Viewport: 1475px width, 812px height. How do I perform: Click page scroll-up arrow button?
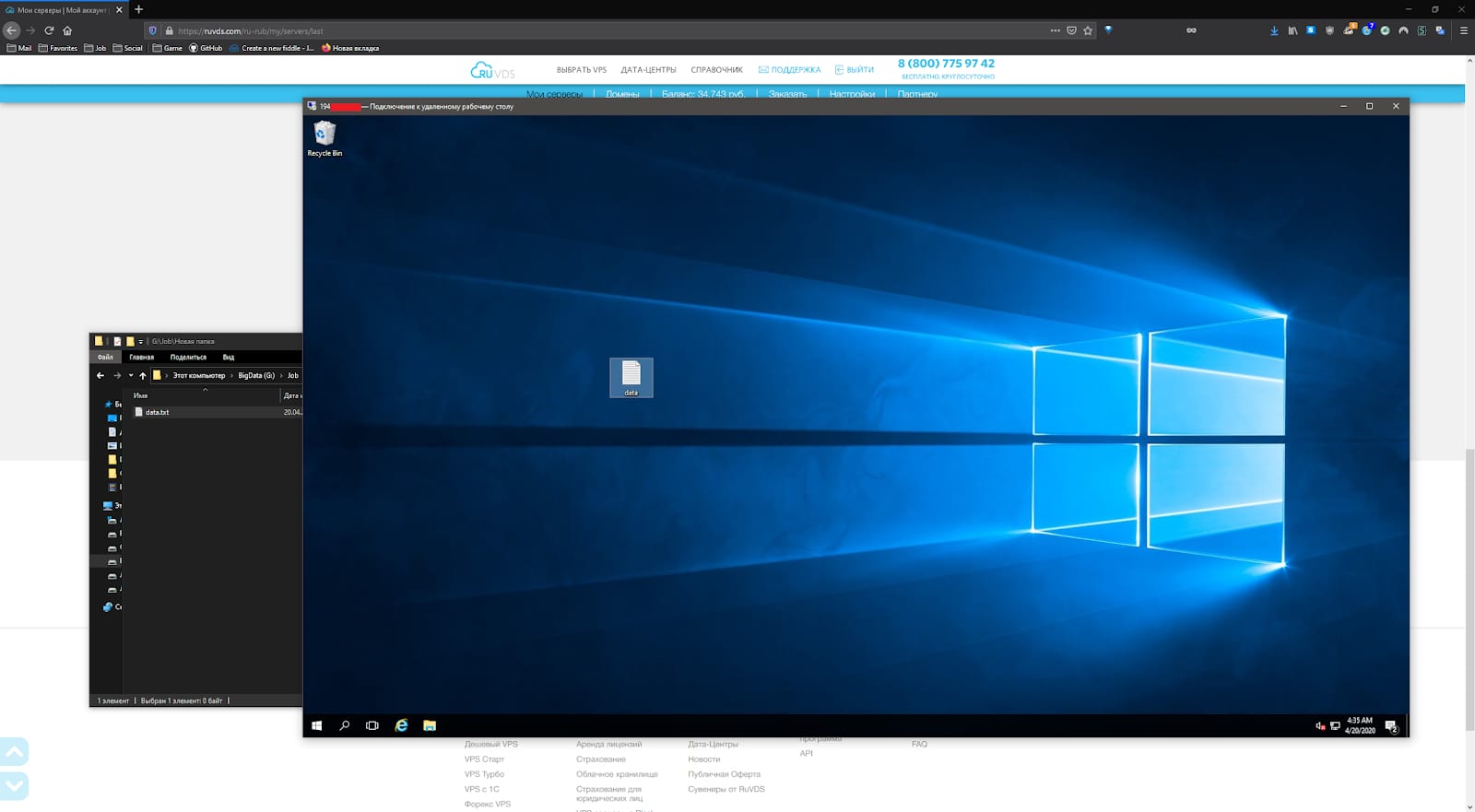(15, 752)
